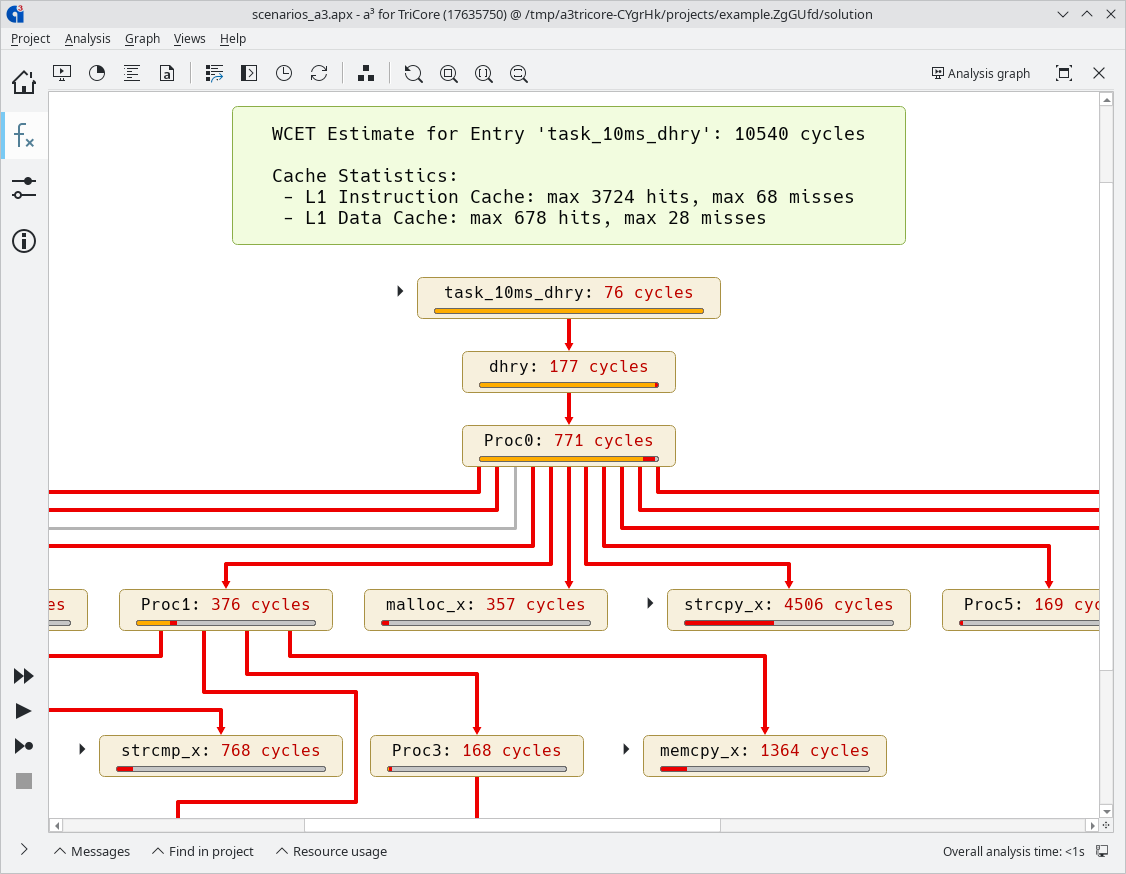Click the circular refresh arrows toolbar icon
1126x874 pixels.
coord(319,73)
